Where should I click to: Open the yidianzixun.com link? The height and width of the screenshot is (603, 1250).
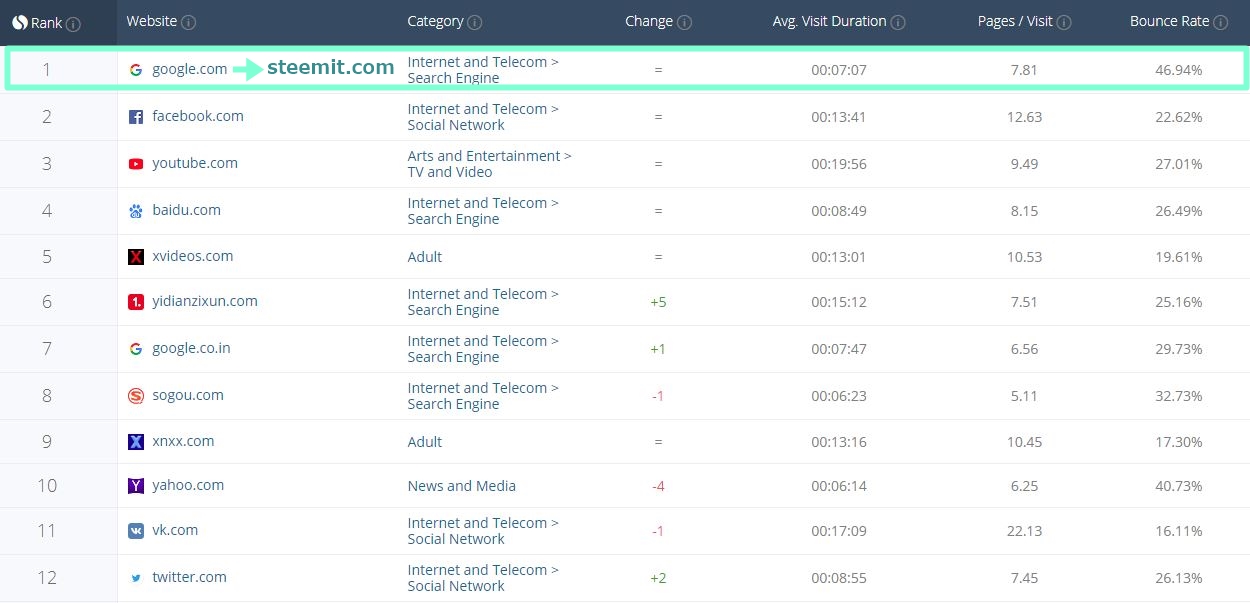tap(205, 301)
